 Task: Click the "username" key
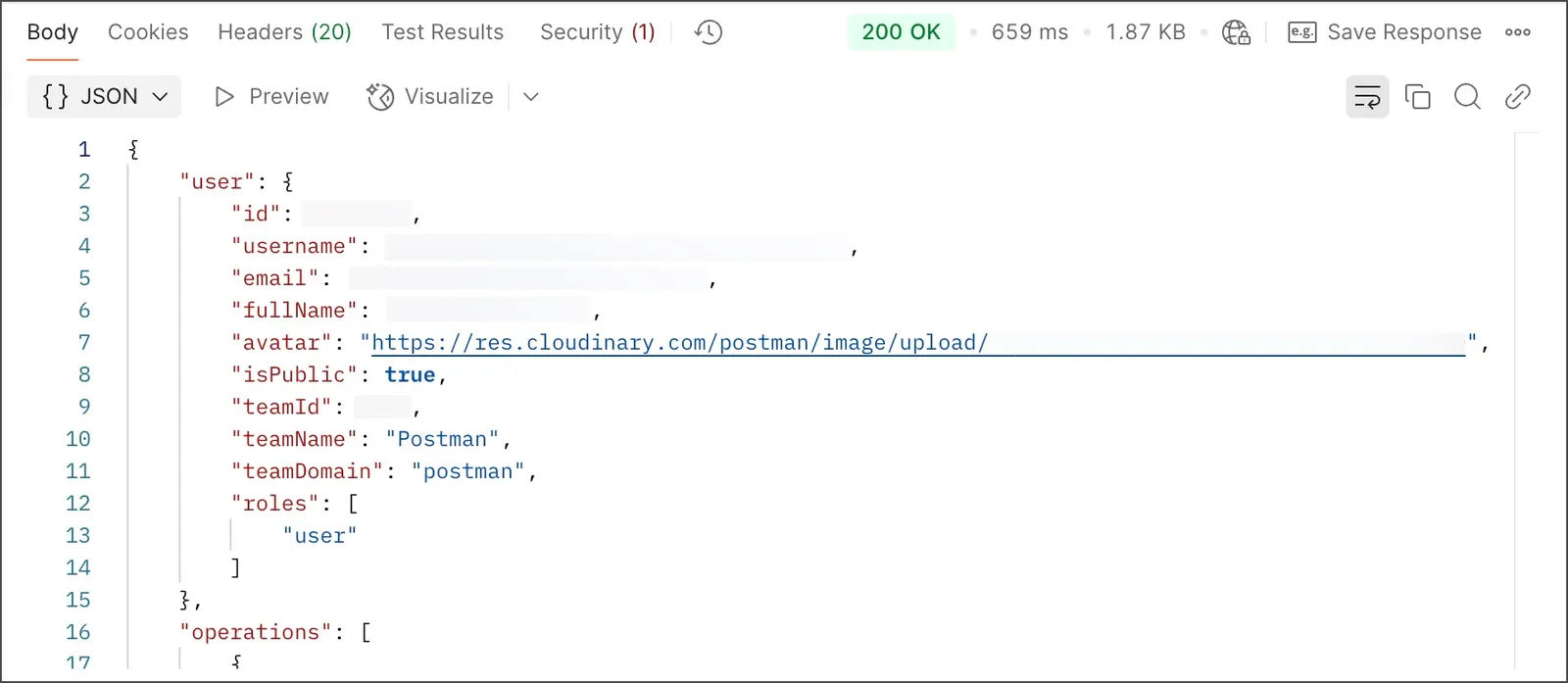coord(294,246)
